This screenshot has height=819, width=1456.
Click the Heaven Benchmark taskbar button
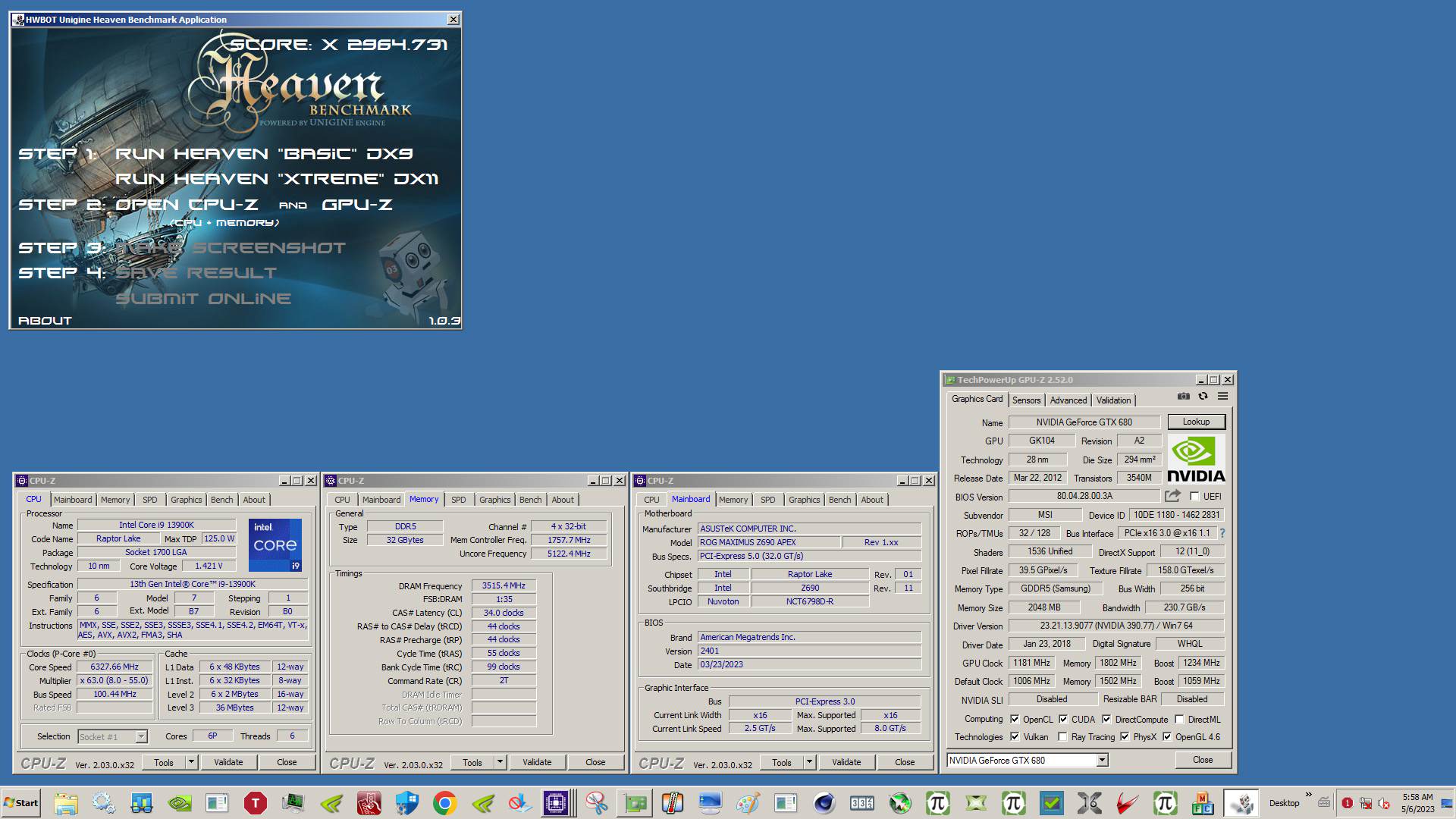pos(1241,803)
